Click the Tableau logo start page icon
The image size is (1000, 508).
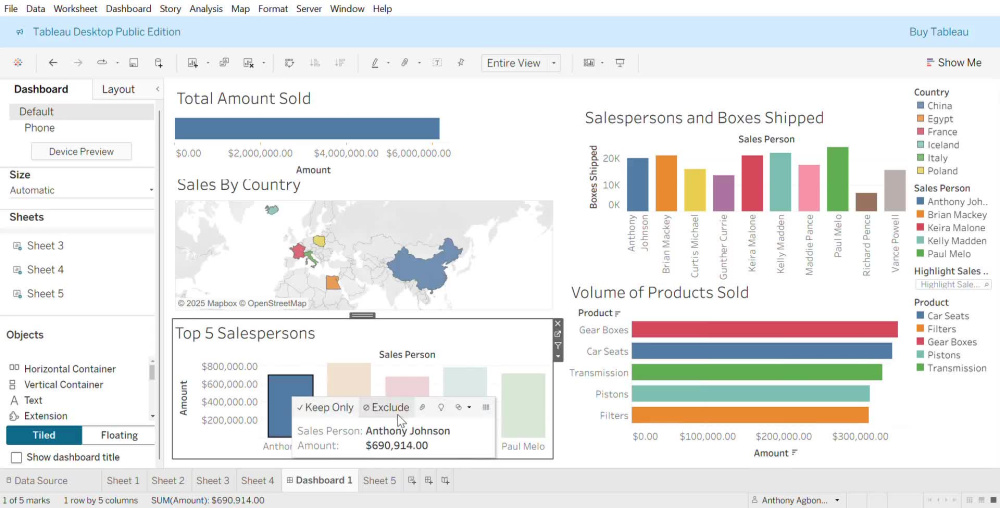(x=18, y=62)
